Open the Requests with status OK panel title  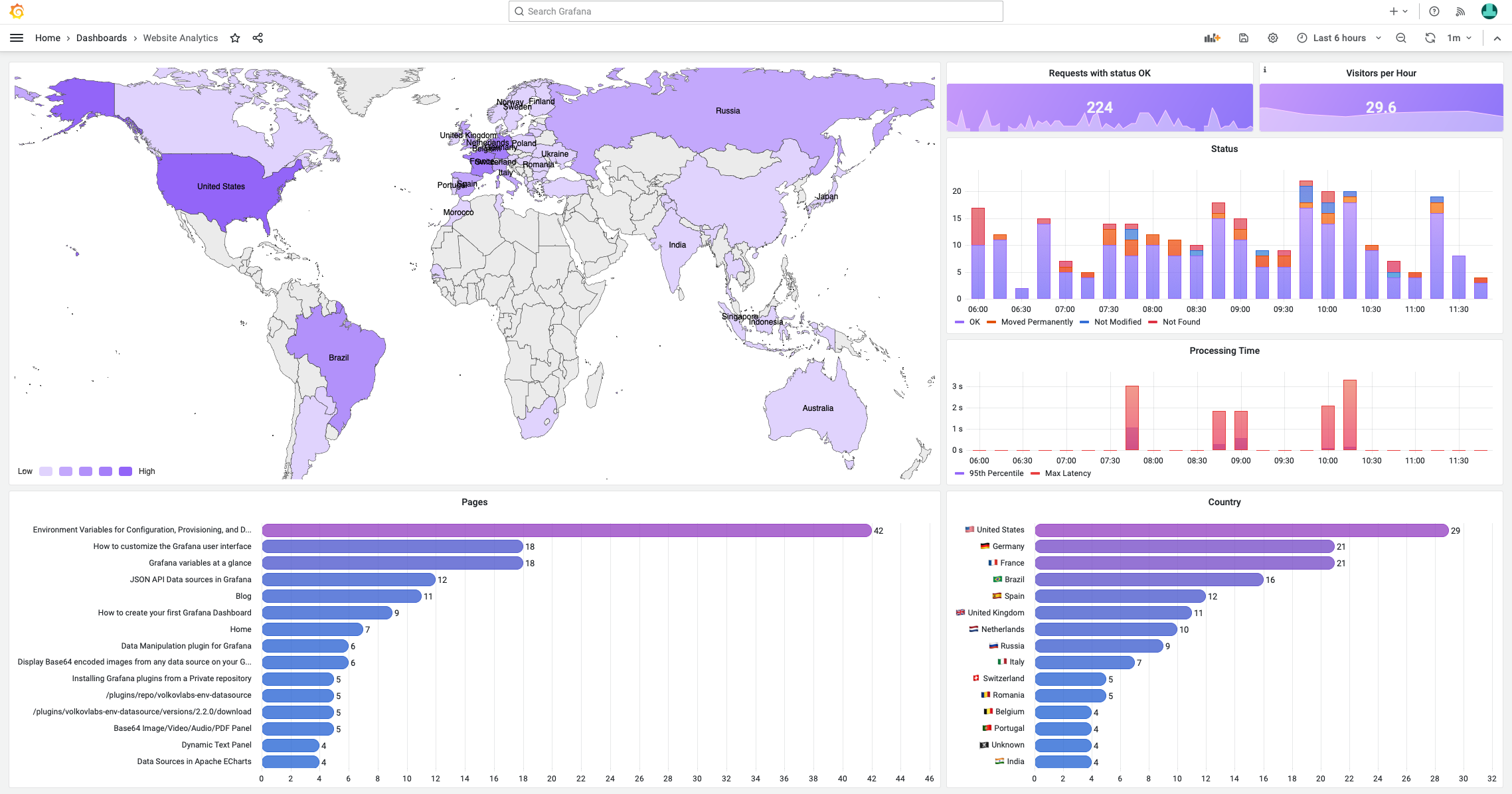(x=1100, y=73)
